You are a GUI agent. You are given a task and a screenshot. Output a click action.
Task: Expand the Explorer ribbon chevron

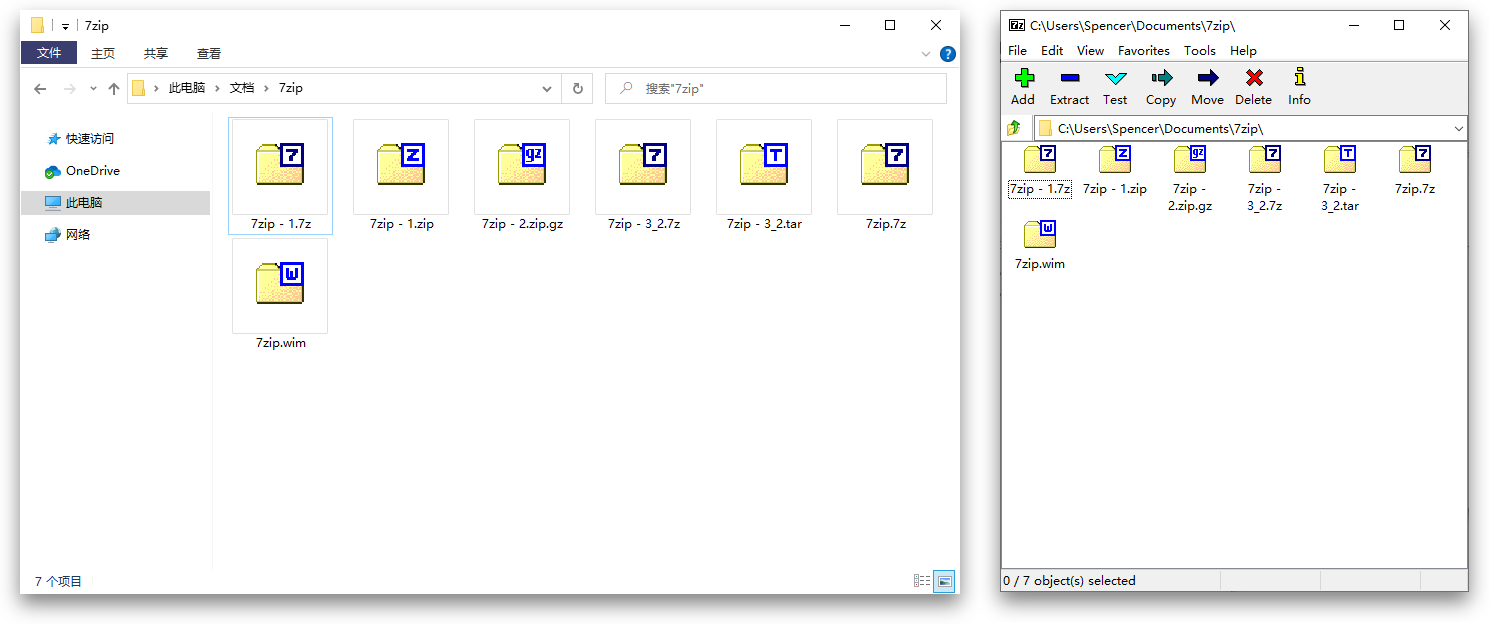(925, 54)
